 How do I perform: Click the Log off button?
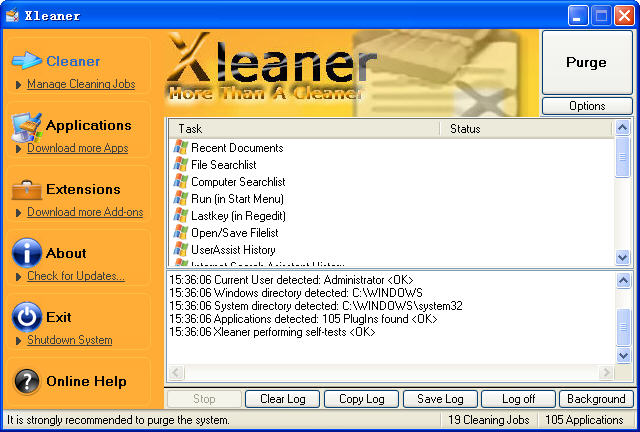coord(518,399)
